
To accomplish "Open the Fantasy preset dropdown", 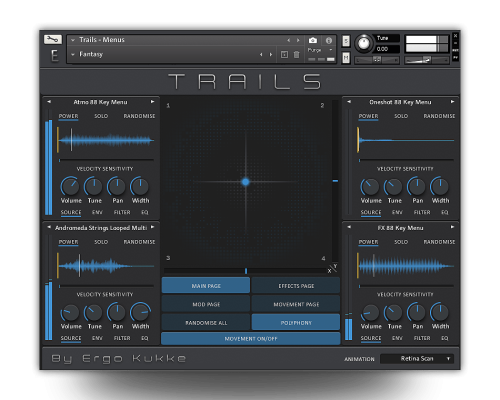I will point(73,54).
